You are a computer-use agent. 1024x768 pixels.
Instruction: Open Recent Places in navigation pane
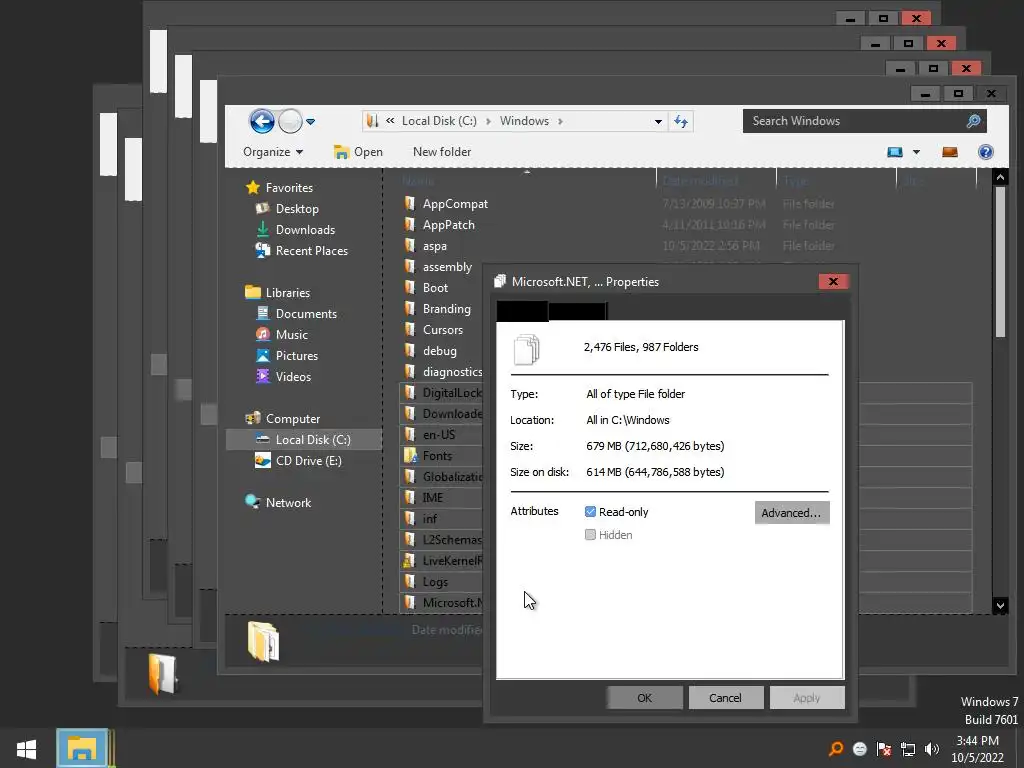point(302,251)
